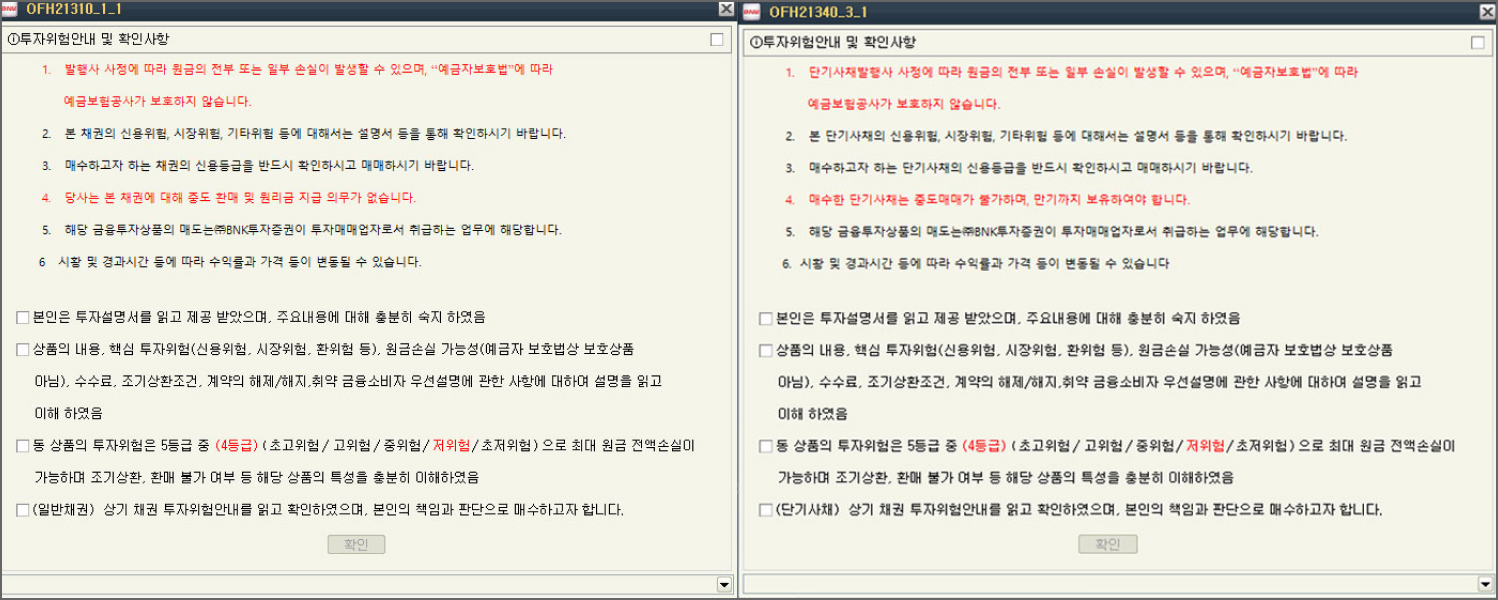Click red item 4 당사는 본 채권에 대해 text
This screenshot has width=1498, height=600.
coord(240,197)
